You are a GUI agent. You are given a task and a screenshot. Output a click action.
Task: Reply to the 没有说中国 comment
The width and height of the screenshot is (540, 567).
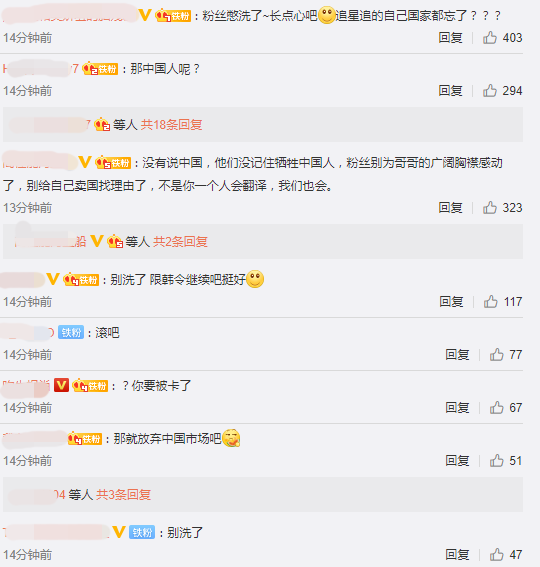(x=450, y=208)
